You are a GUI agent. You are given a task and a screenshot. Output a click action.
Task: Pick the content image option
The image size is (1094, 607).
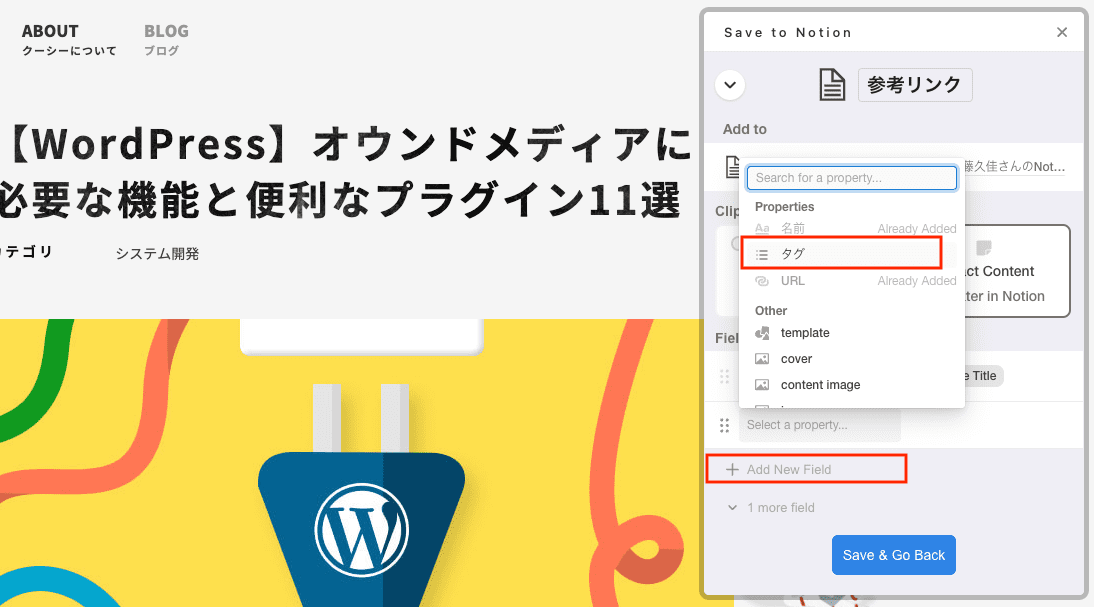point(852,384)
